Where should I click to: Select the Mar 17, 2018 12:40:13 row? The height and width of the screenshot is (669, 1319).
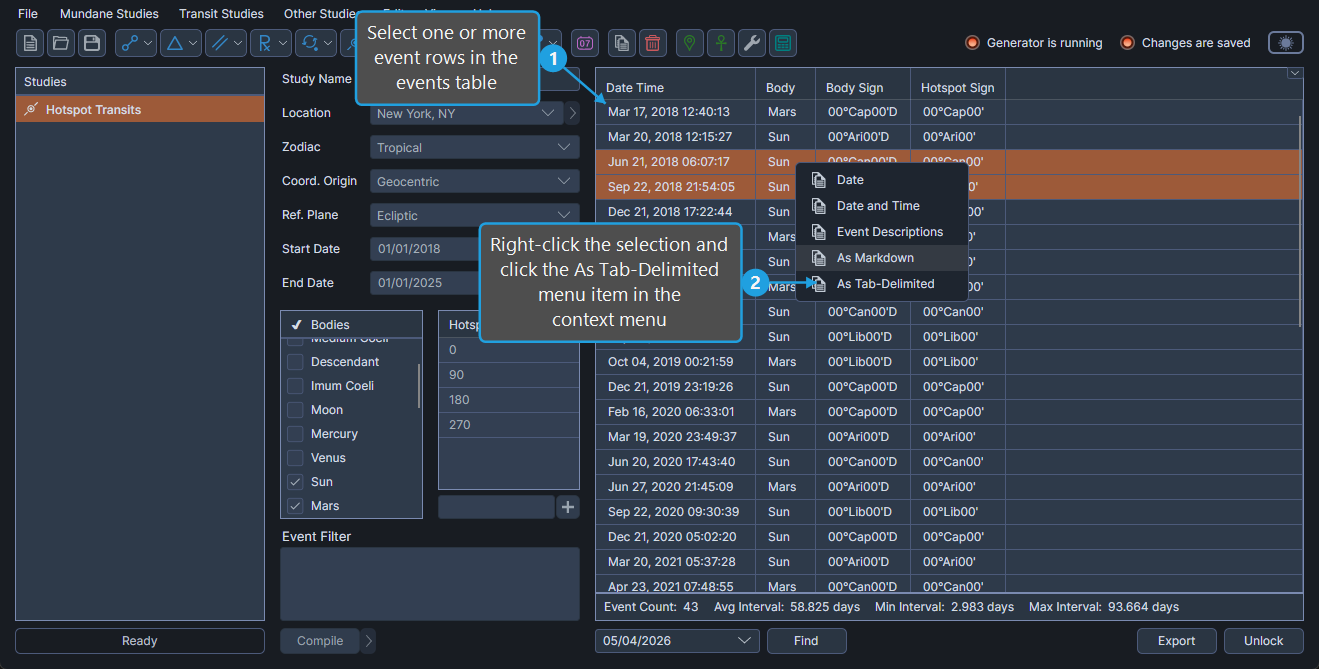948,112
